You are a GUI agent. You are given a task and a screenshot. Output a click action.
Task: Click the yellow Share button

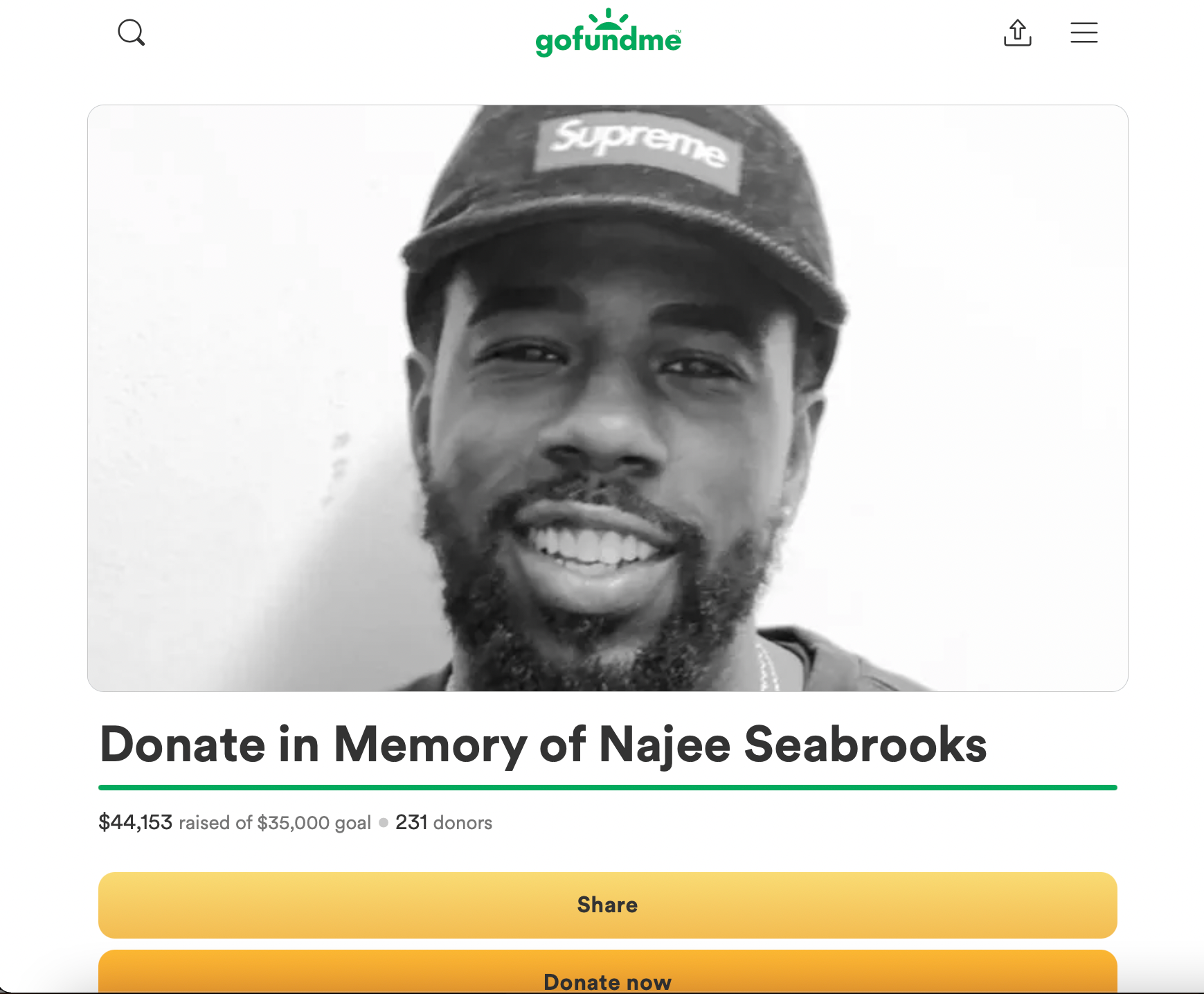pos(608,905)
